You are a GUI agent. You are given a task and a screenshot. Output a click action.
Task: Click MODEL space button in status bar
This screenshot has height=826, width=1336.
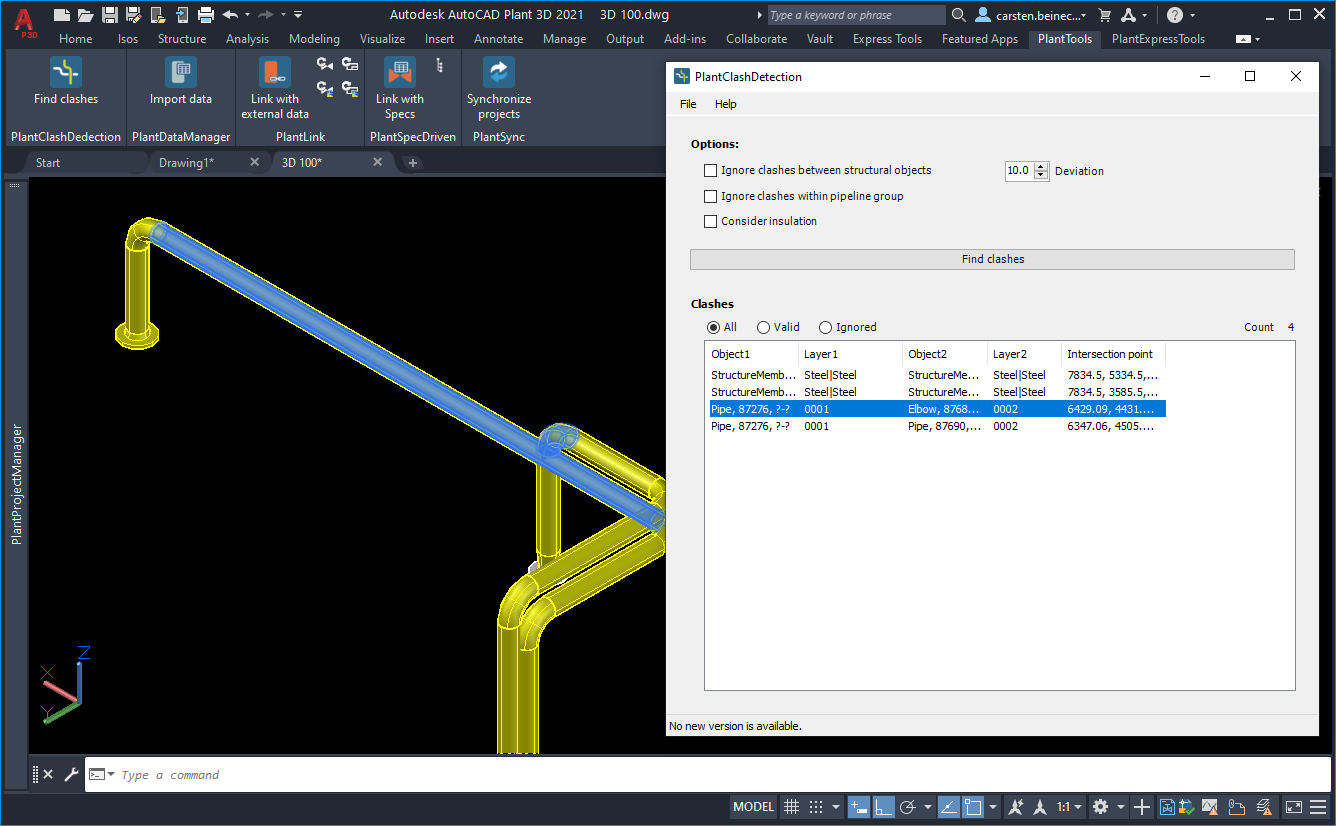(754, 807)
